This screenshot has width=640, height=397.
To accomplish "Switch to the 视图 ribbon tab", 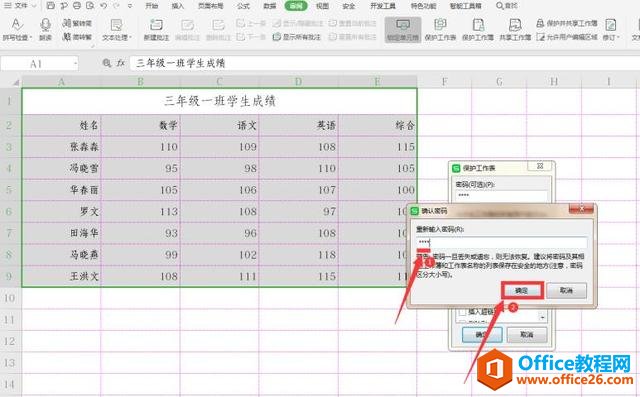I will click(322, 6).
